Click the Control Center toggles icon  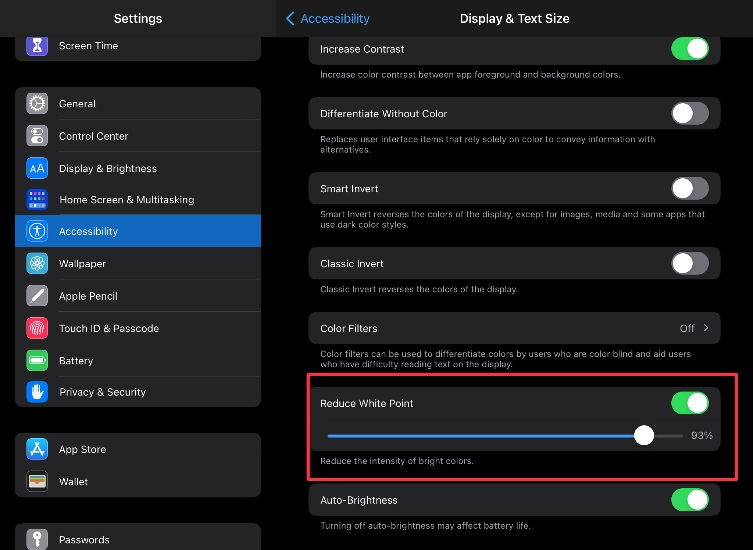point(37,136)
